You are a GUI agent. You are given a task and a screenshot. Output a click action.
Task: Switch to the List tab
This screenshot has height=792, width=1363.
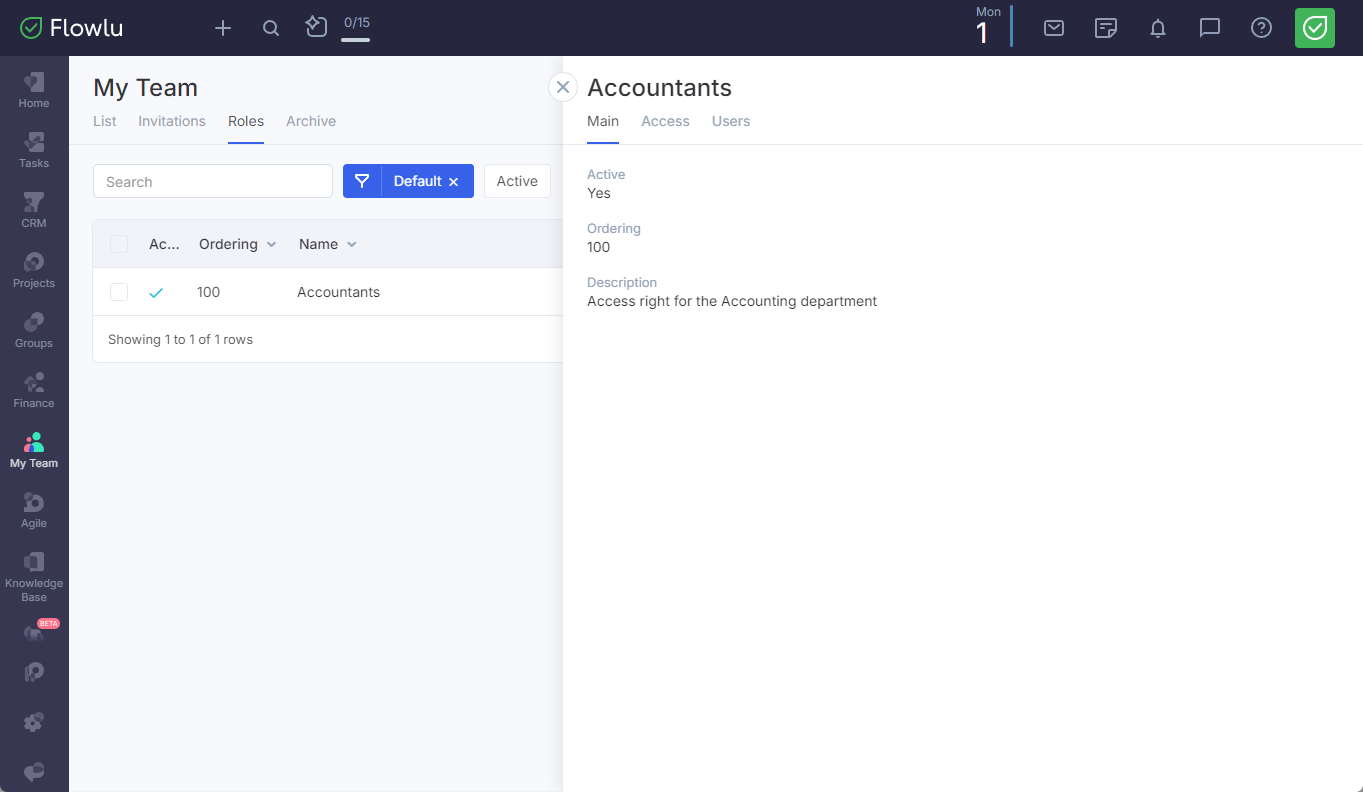click(105, 121)
